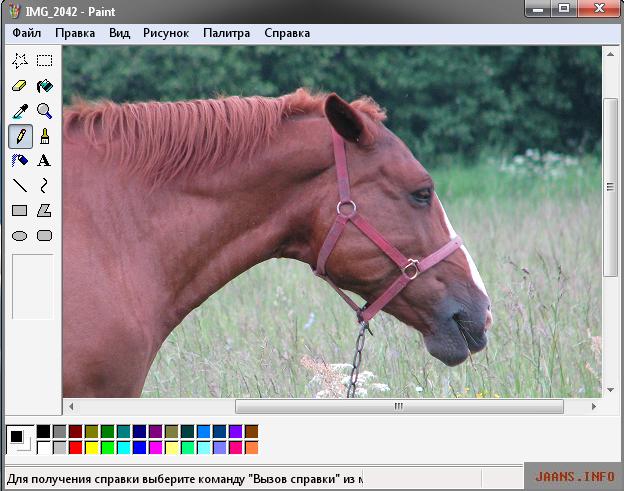This screenshot has height=491, width=624.
Task: Open the Палитра menu
Action: (226, 33)
